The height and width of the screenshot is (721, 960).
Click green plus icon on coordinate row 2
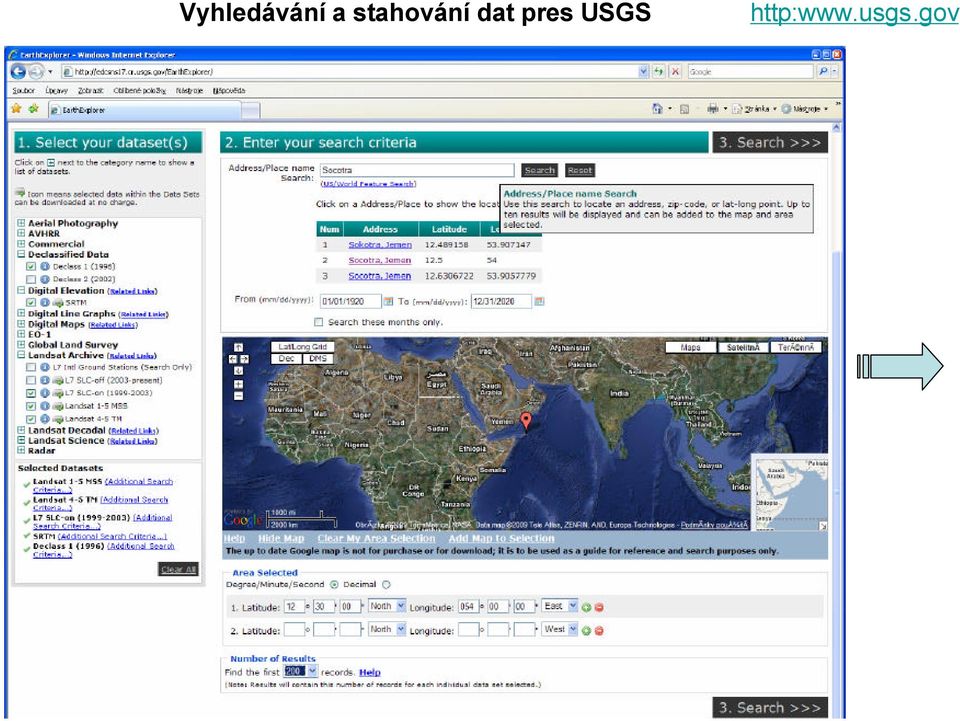click(x=586, y=630)
